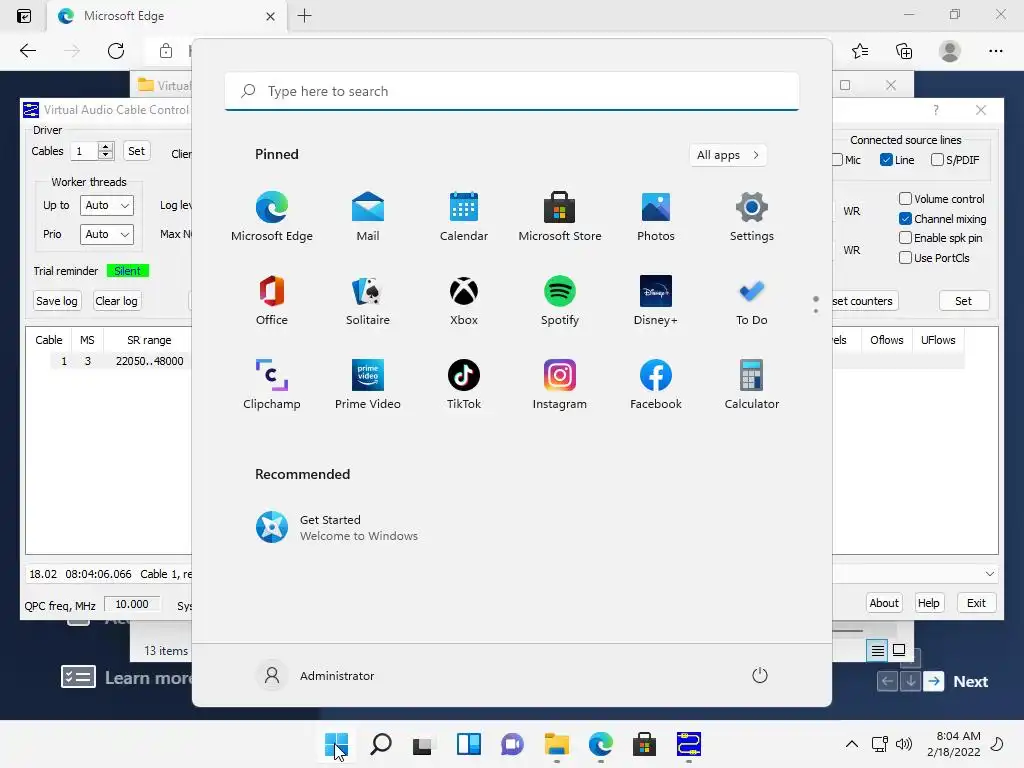Viewport: 1024px width, 768px height.
Task: Click the Save log button
Action: point(57,300)
